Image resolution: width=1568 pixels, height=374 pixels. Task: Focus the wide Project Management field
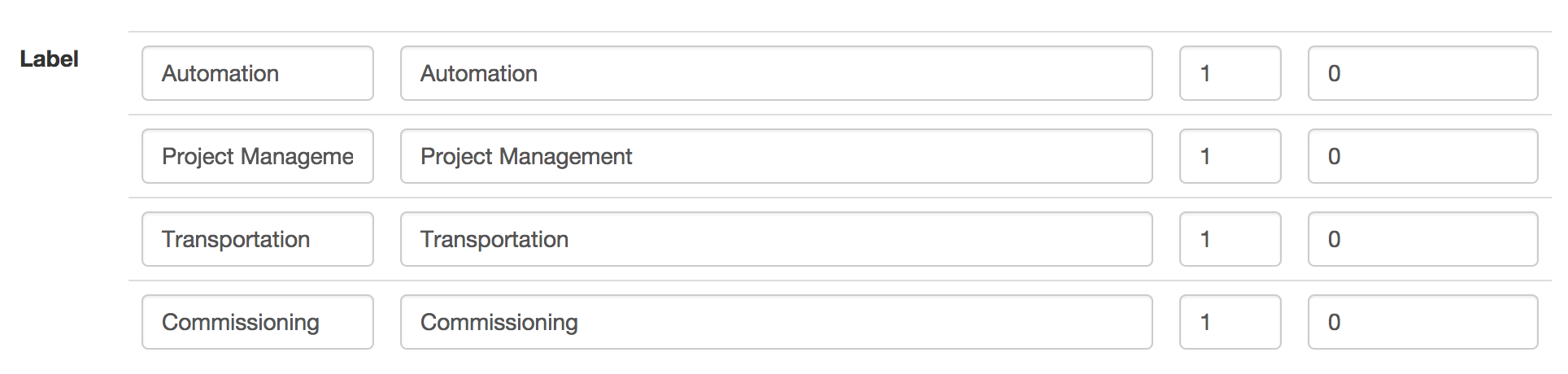coord(777,156)
